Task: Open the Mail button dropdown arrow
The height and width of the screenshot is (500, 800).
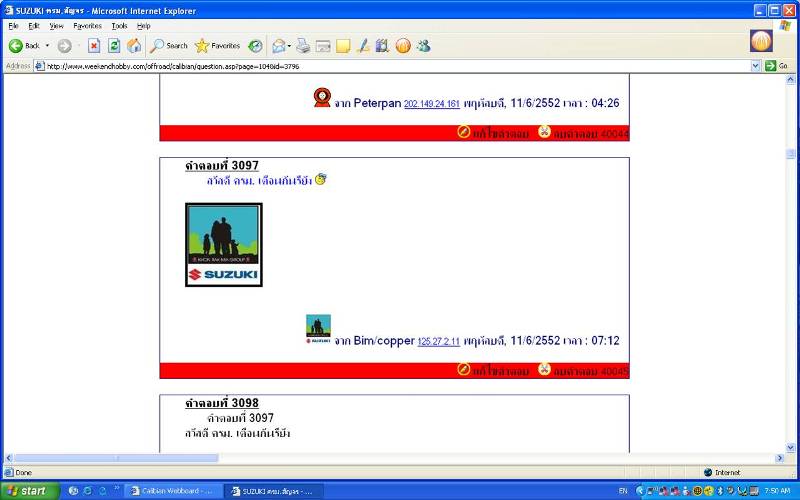Action: click(289, 46)
